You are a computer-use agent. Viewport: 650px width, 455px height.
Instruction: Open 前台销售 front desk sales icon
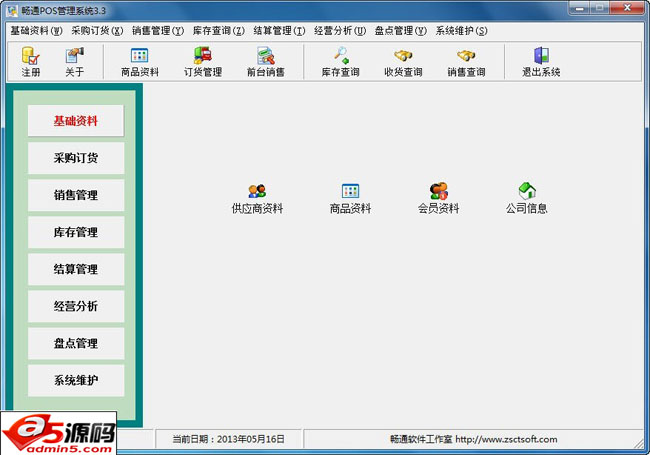[x=266, y=62]
